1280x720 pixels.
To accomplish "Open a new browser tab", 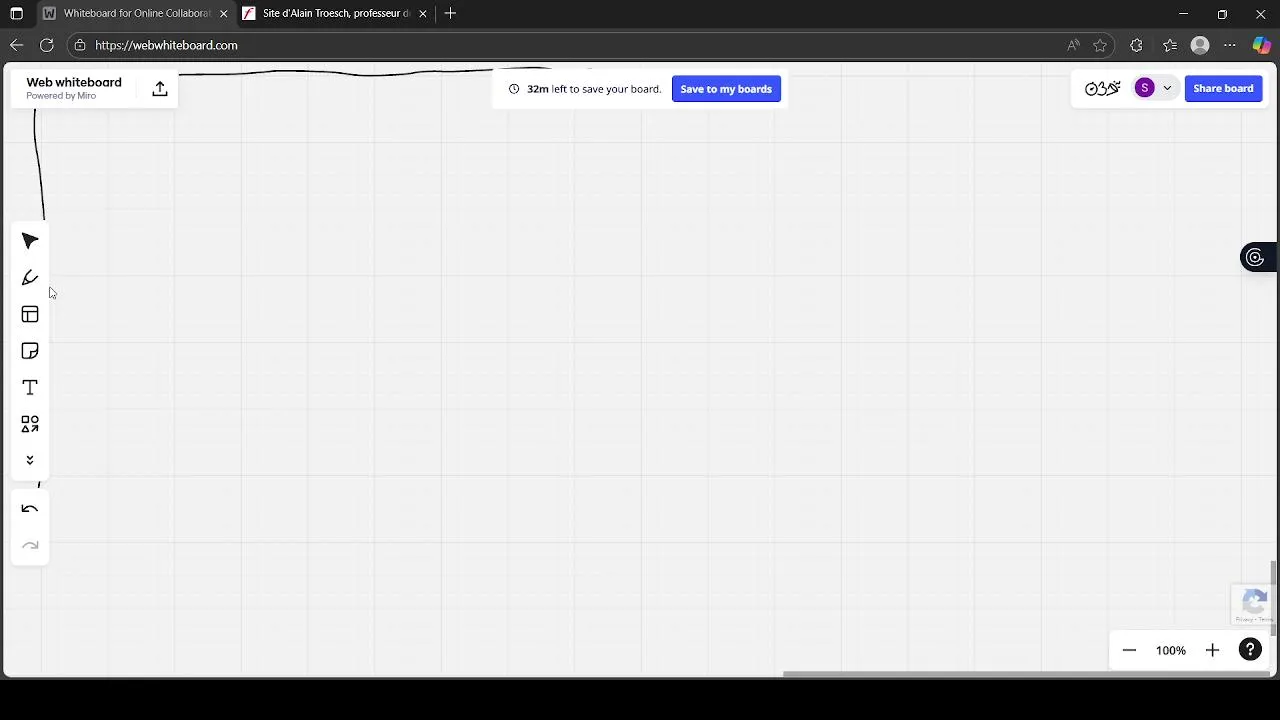I will [x=450, y=14].
